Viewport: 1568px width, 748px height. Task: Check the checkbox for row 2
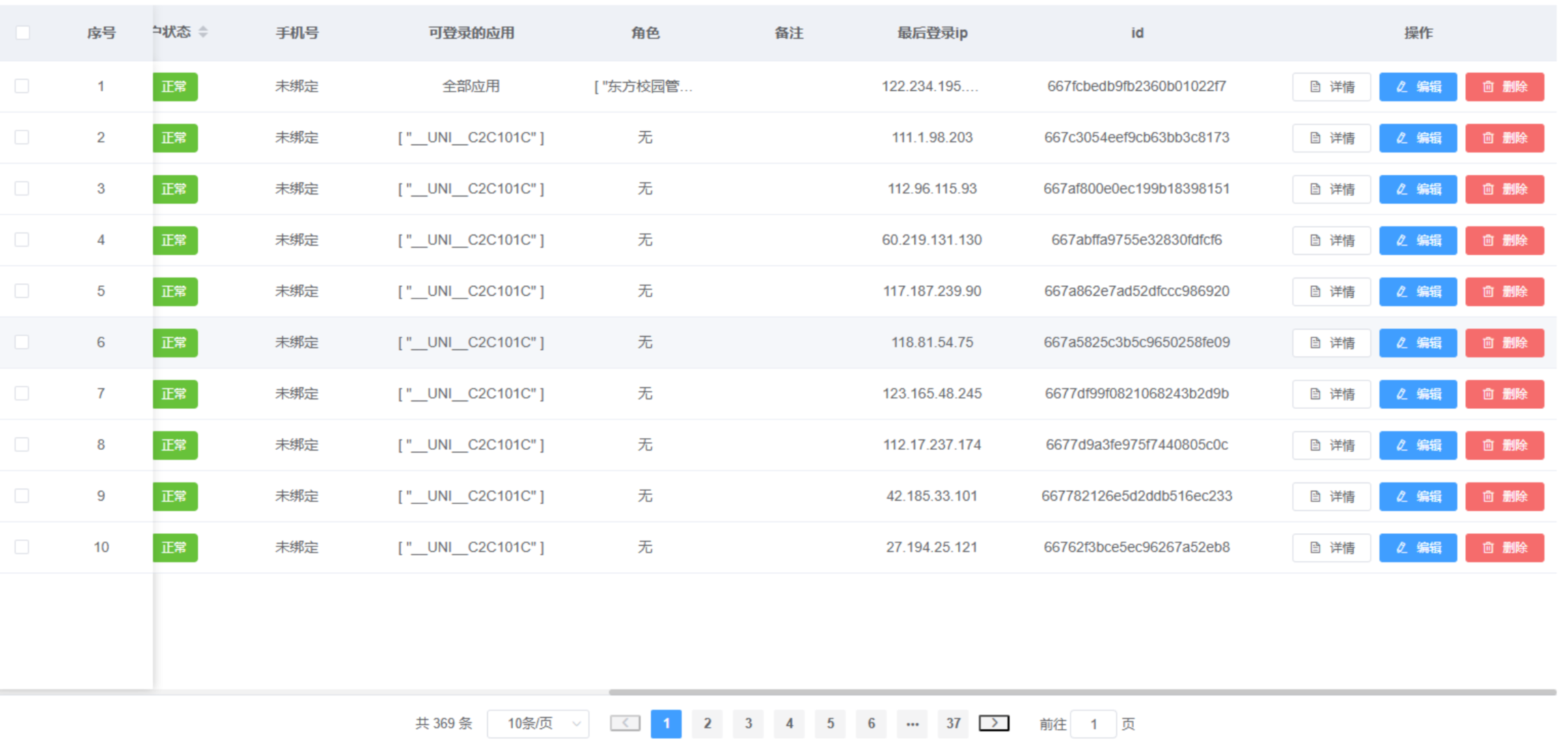click(x=23, y=137)
